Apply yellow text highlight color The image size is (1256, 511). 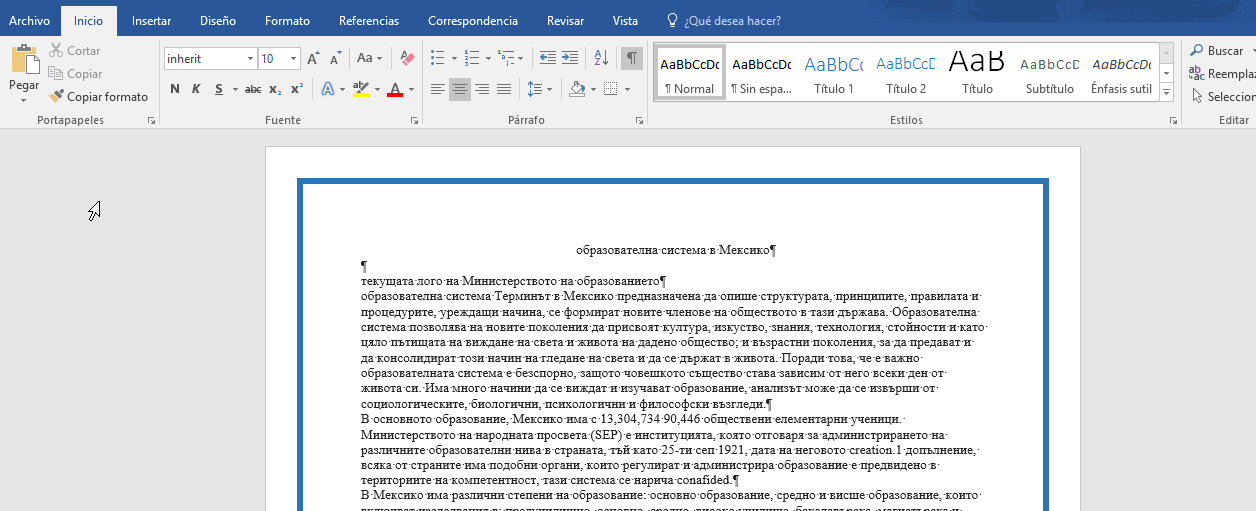click(361, 89)
